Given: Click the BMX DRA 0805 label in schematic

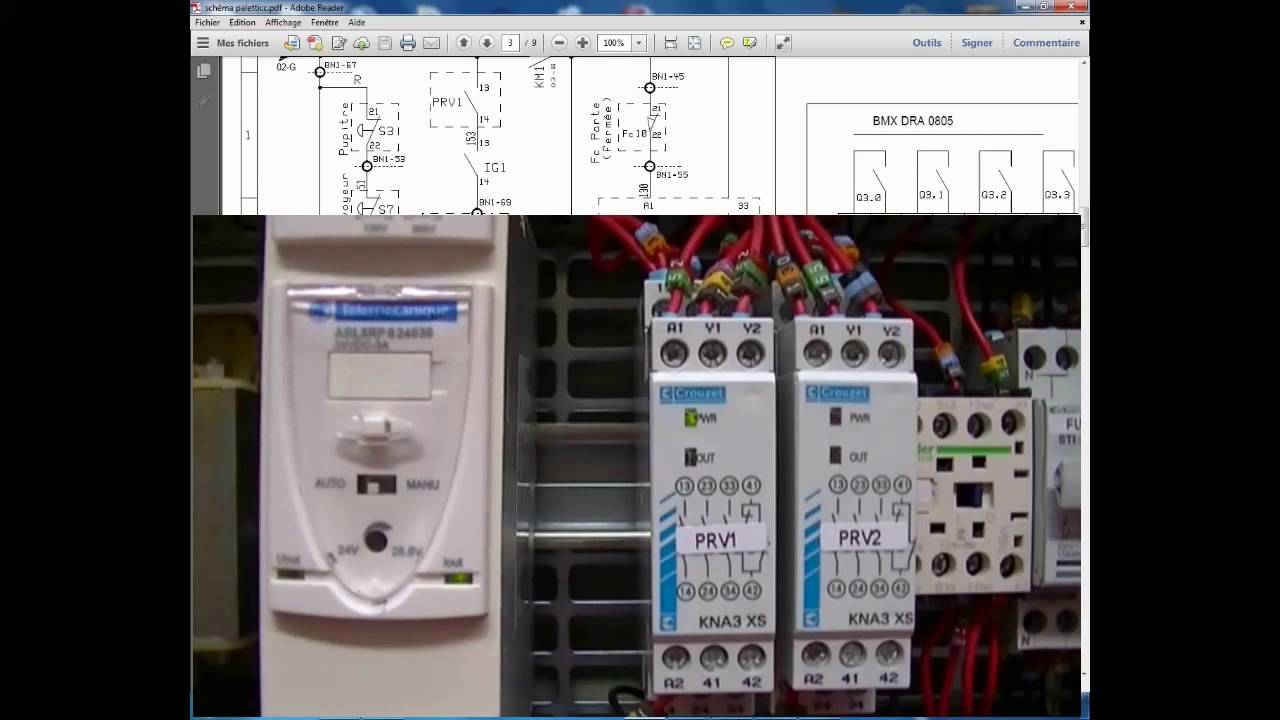Looking at the screenshot, I should (x=912, y=121).
